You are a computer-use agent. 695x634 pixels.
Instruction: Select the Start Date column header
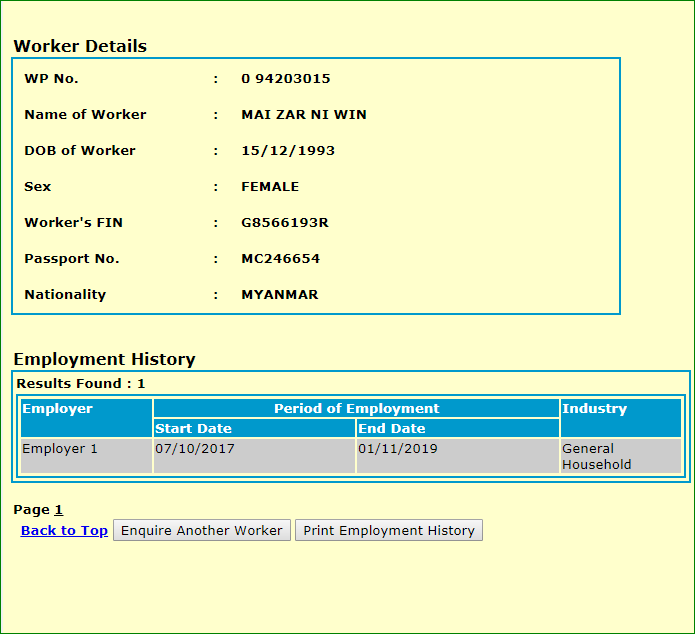coord(193,429)
